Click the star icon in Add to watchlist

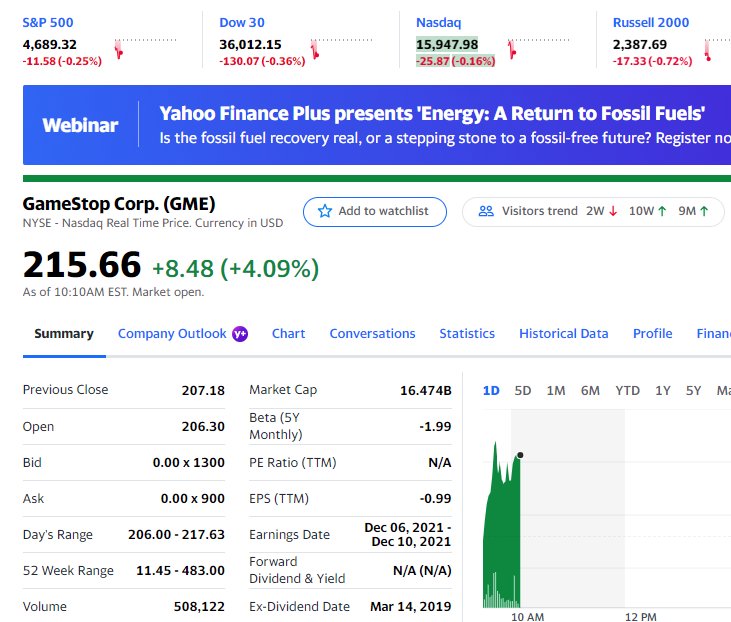(x=325, y=211)
